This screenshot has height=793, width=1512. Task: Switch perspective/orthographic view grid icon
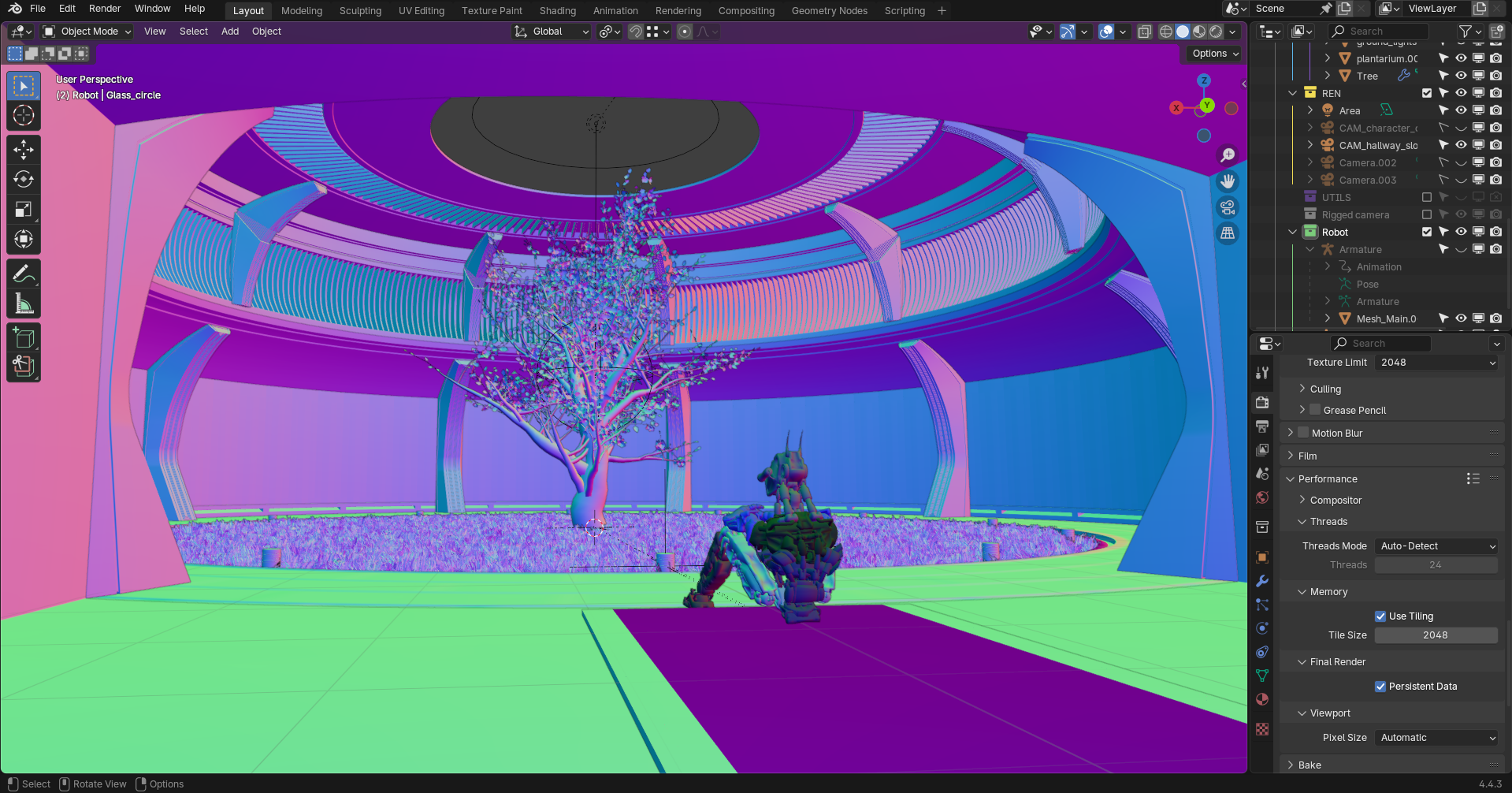[1228, 233]
